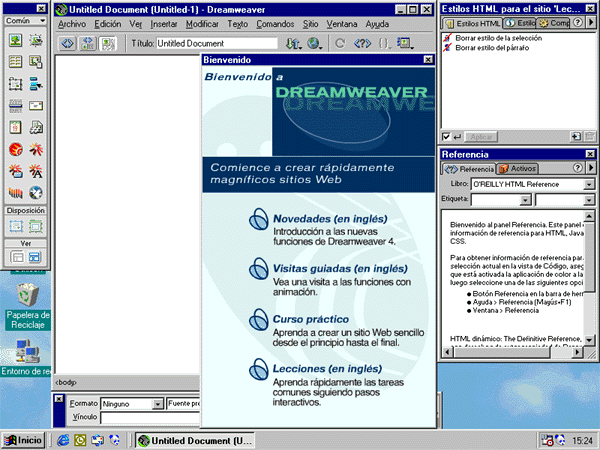Open the Reference toolbar icon with question mark
600x450 pixels.
click(362, 43)
